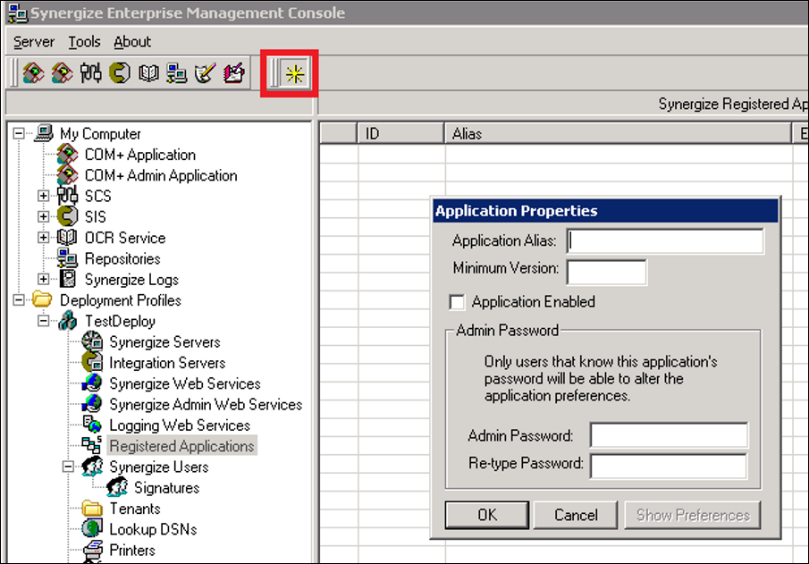The width and height of the screenshot is (809, 564).
Task: Select Lookup DSNs tree item
Action: tap(153, 529)
